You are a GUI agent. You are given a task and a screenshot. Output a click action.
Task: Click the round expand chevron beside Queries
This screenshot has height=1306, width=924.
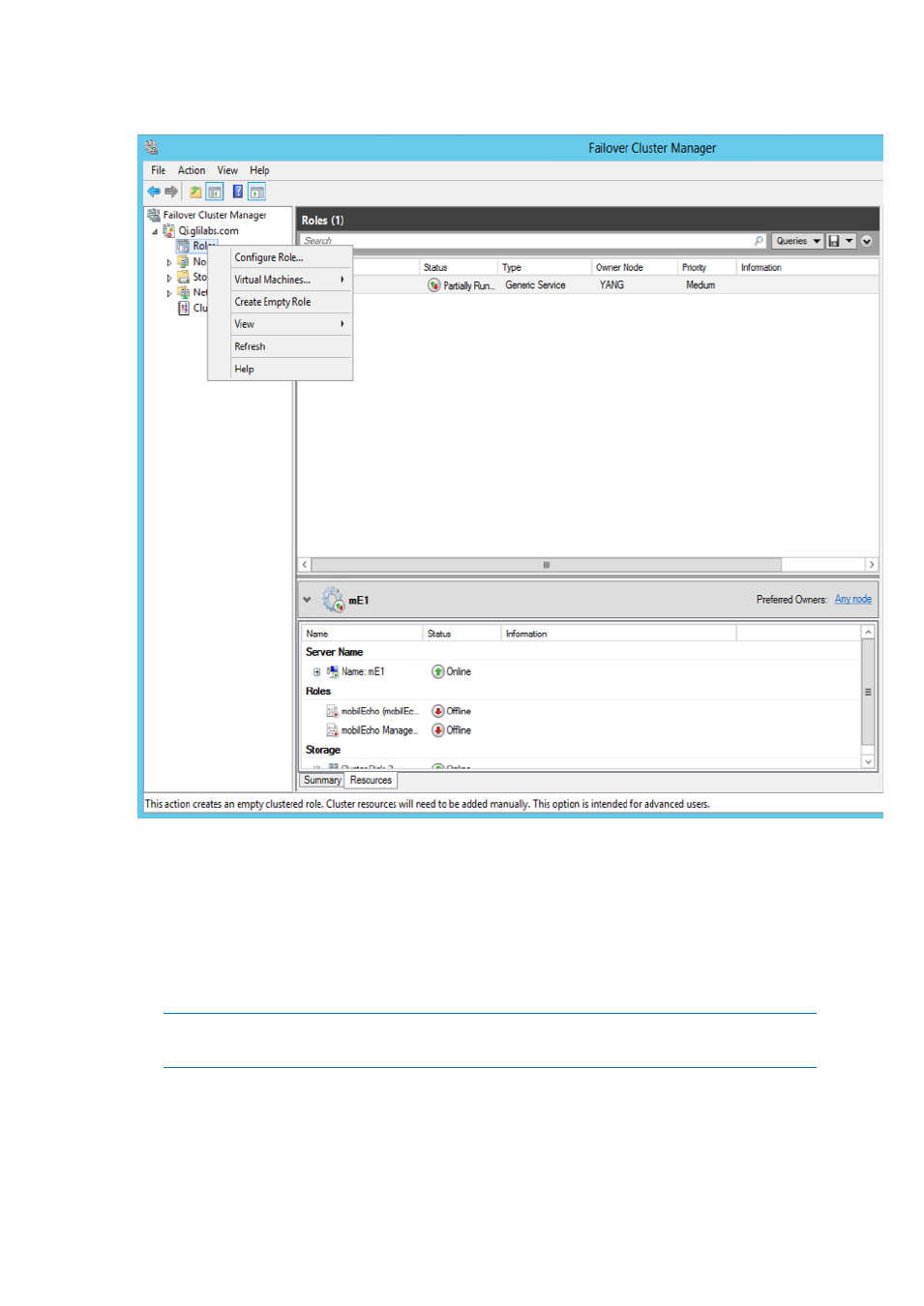(x=867, y=241)
